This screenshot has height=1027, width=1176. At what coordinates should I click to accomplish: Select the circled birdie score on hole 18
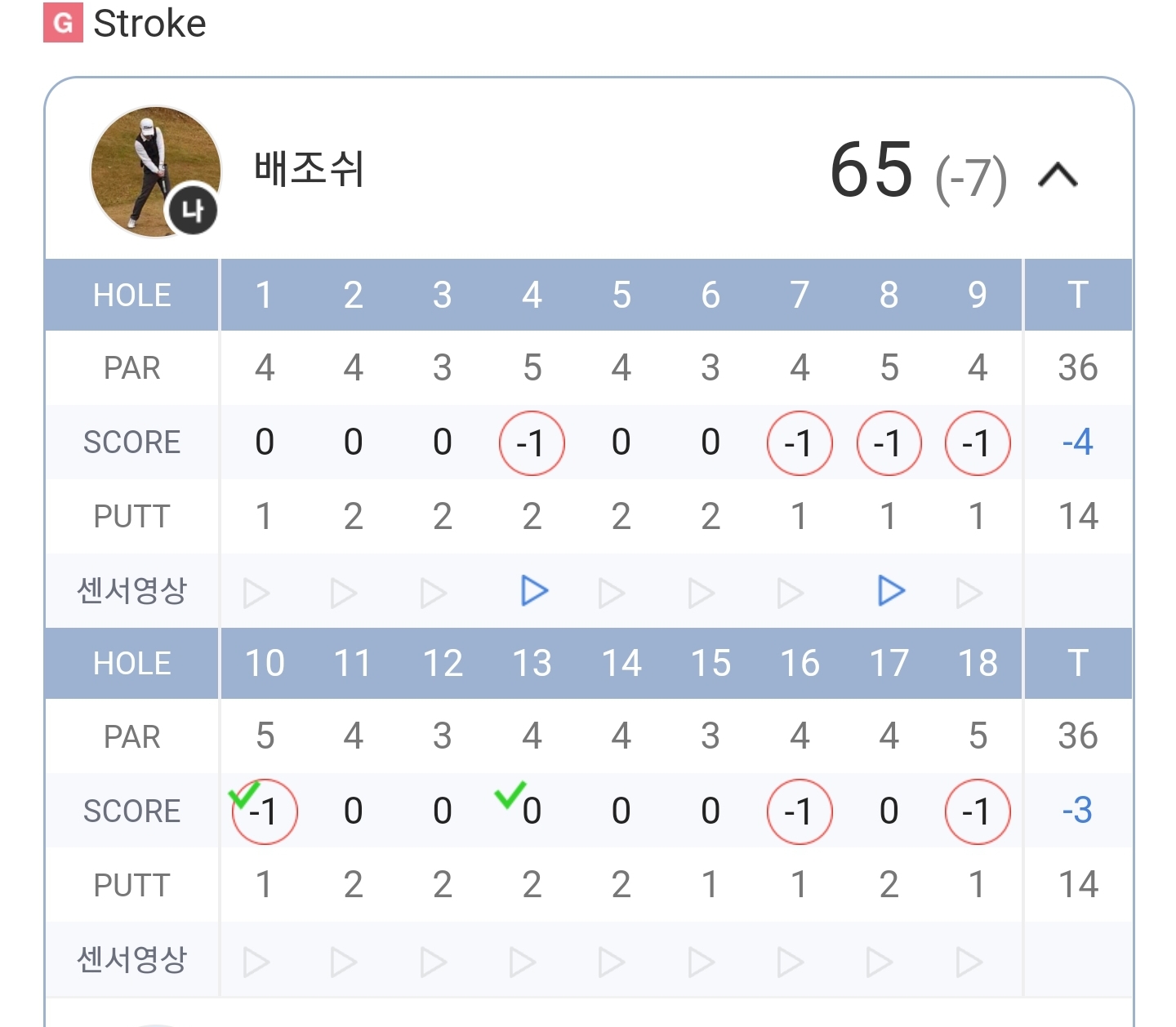pos(978,811)
